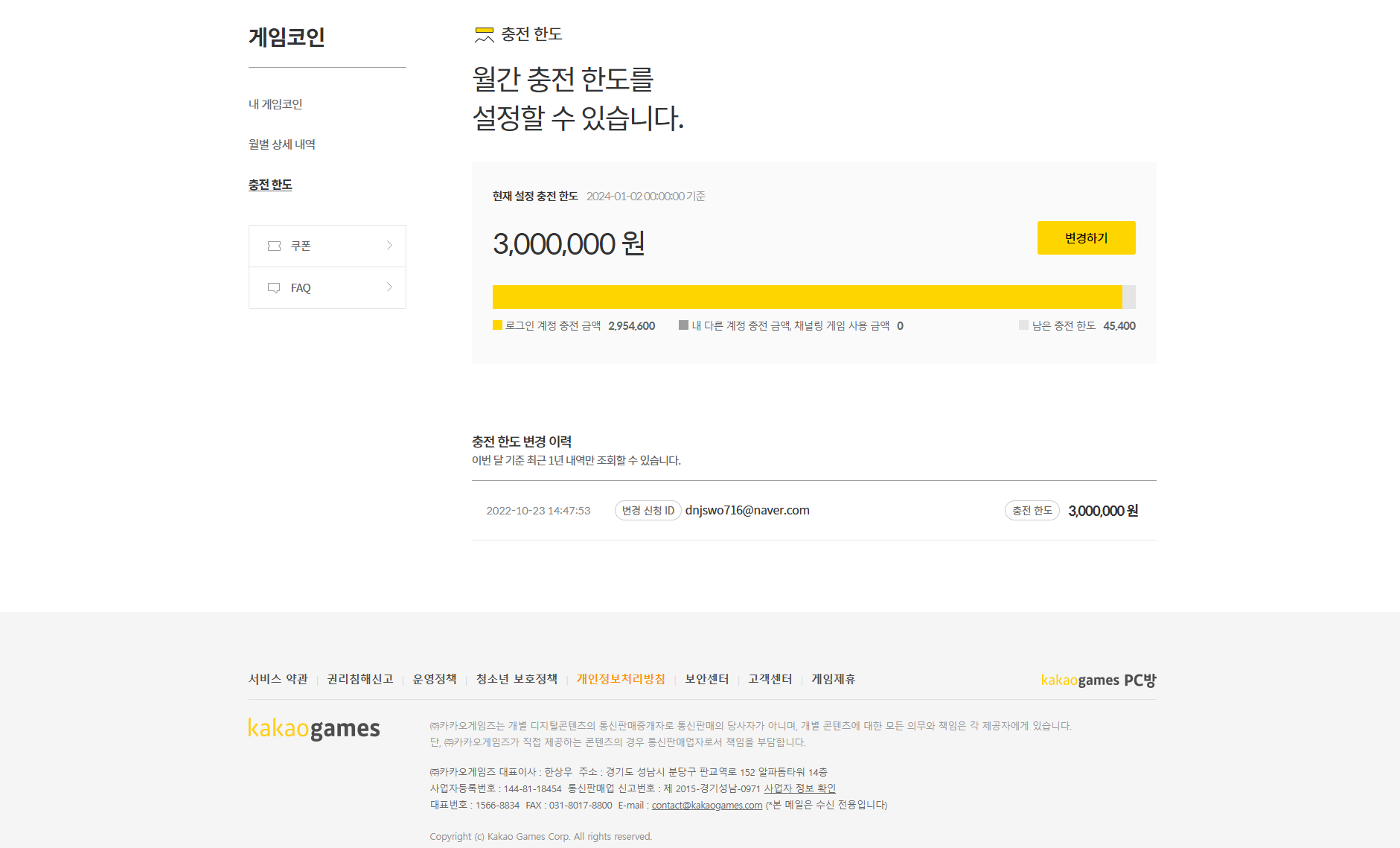Click the light legend square for 남은 충전 한도
Image resolution: width=1400 pixels, height=848 pixels.
point(1023,325)
